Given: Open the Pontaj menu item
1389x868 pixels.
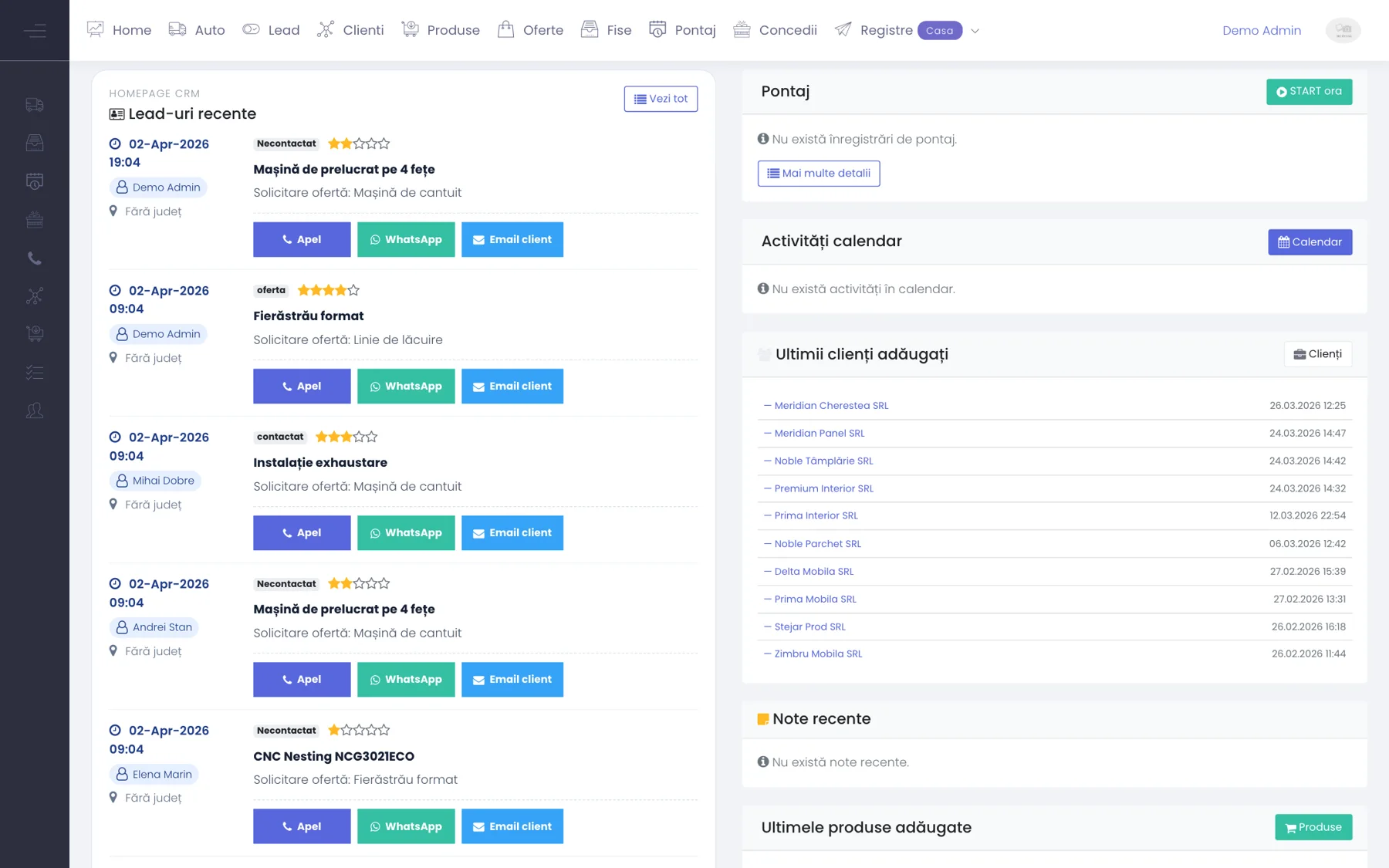Looking at the screenshot, I should tap(682, 30).
